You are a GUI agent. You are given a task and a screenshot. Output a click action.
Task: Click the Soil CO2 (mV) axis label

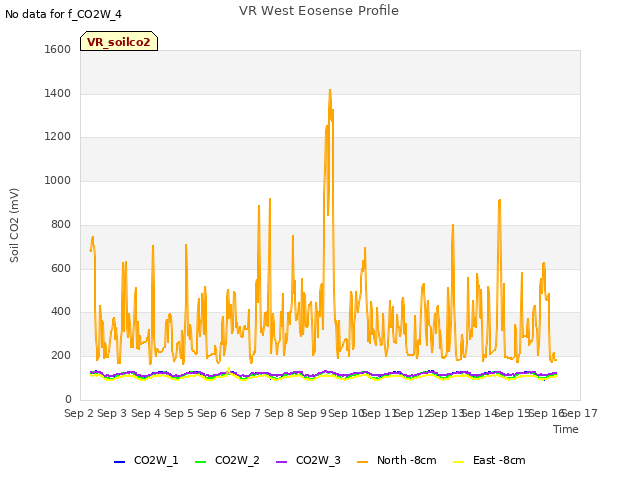pyautogui.click(x=14, y=225)
